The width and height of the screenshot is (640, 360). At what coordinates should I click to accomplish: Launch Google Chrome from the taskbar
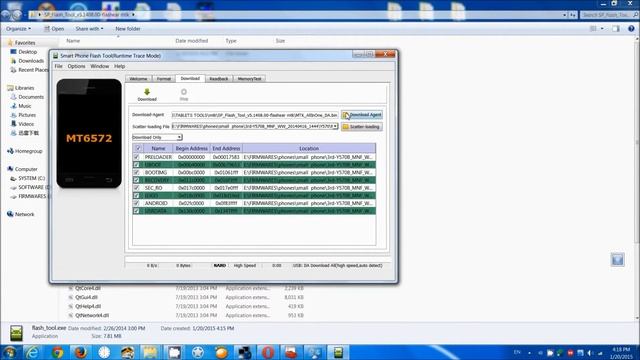point(58,352)
